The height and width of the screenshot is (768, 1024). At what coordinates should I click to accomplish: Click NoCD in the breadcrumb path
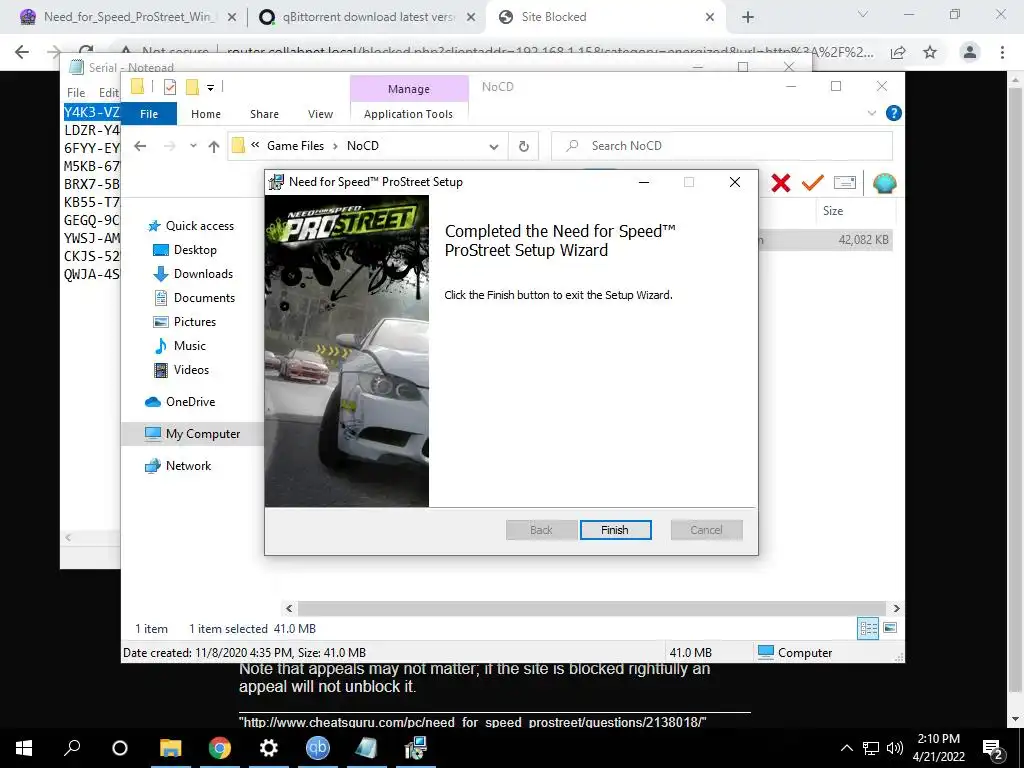click(362, 146)
